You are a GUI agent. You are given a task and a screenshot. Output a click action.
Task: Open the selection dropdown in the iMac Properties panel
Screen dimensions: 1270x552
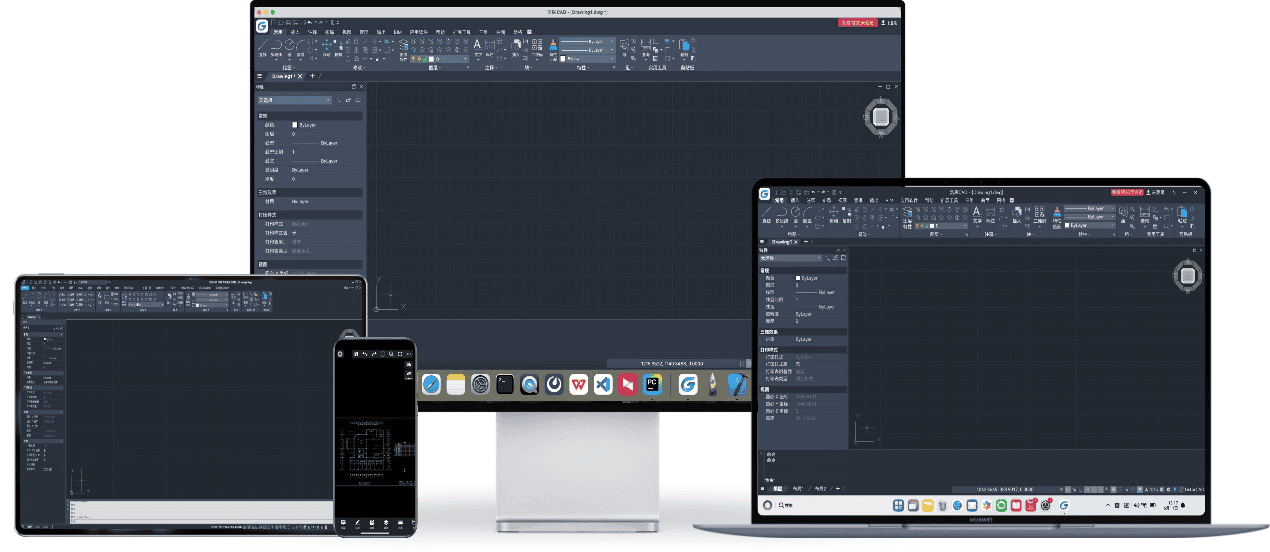click(294, 100)
